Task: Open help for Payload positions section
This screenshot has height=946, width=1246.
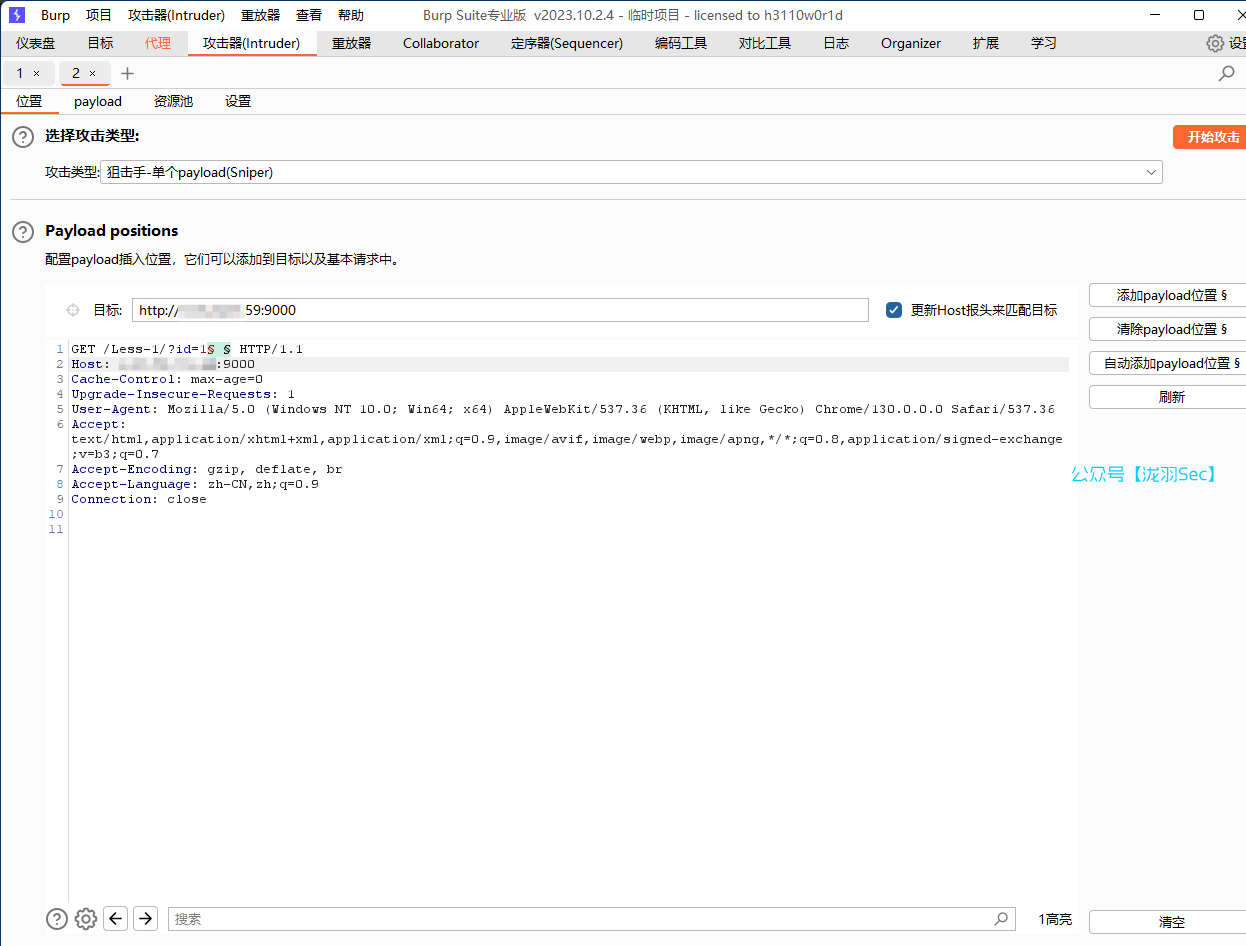Action: 22,232
